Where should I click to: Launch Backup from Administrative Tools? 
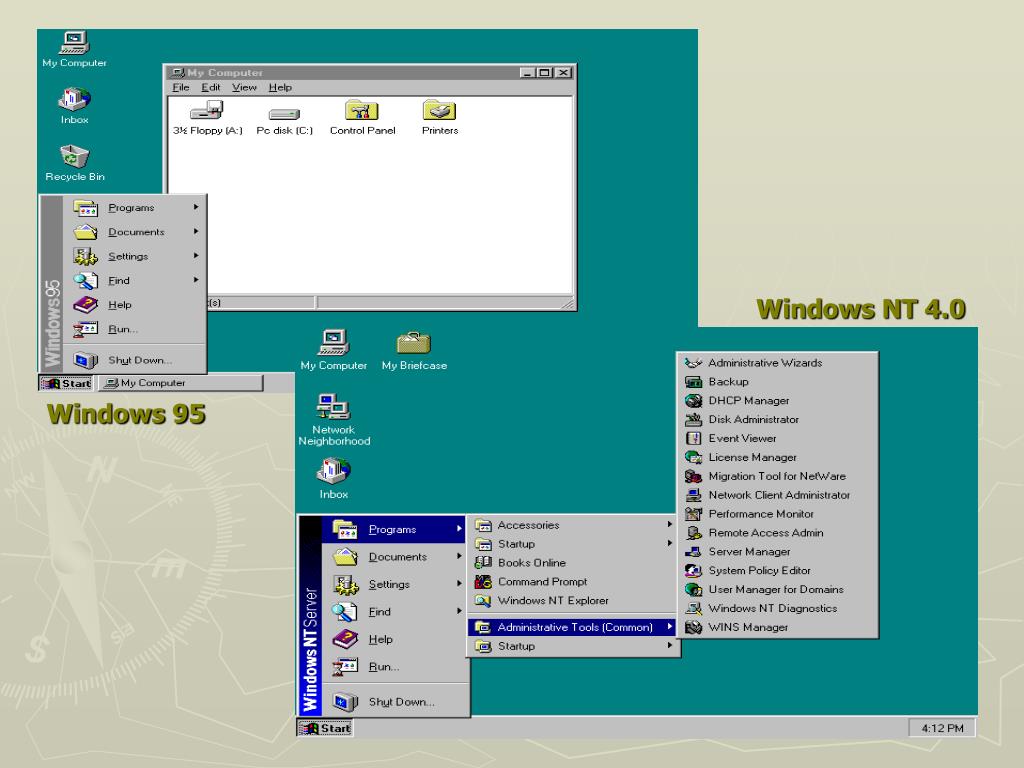coord(777,381)
